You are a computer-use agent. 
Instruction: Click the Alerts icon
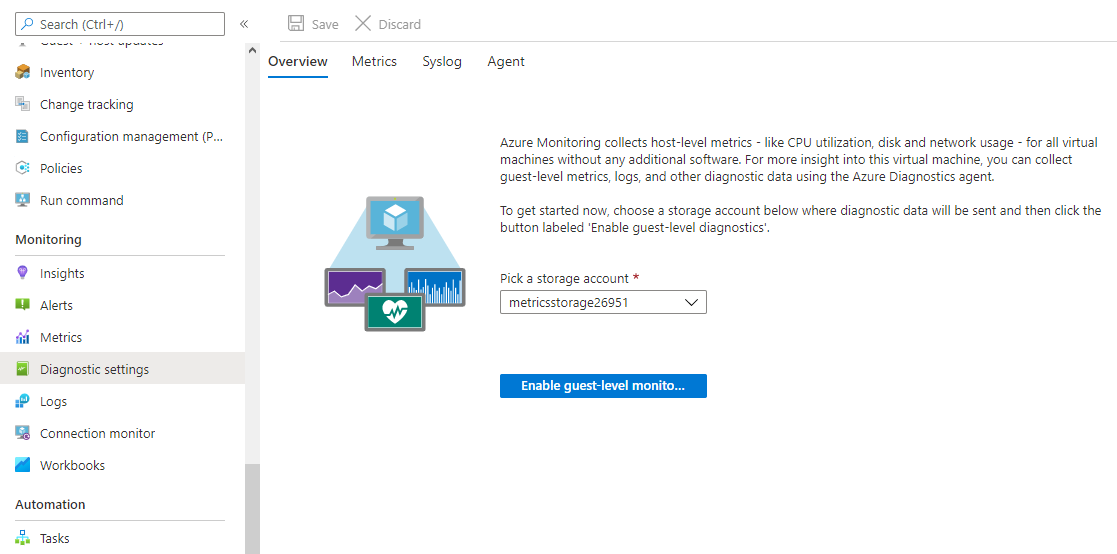(x=23, y=305)
